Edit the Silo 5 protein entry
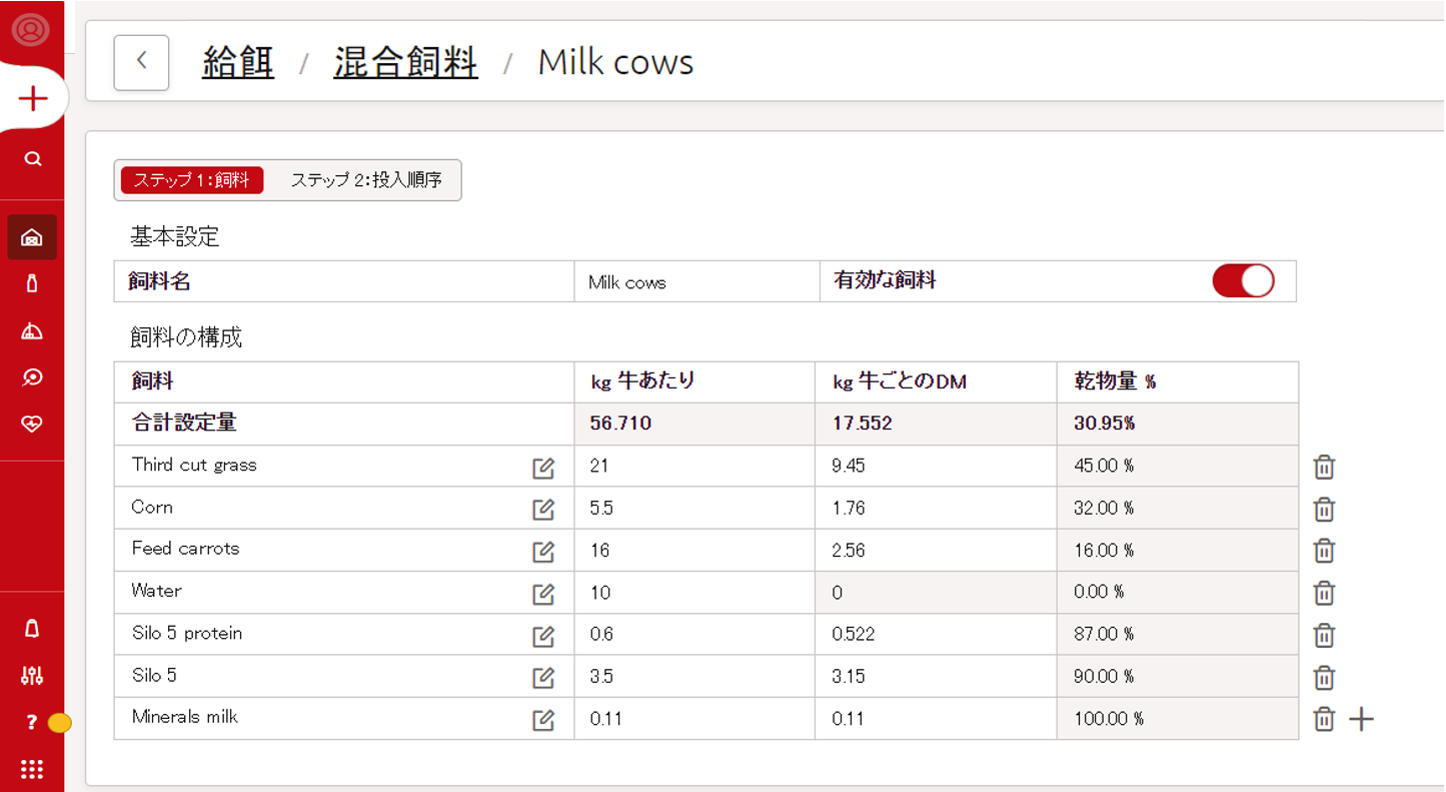This screenshot has width=1446, height=792. 543,635
